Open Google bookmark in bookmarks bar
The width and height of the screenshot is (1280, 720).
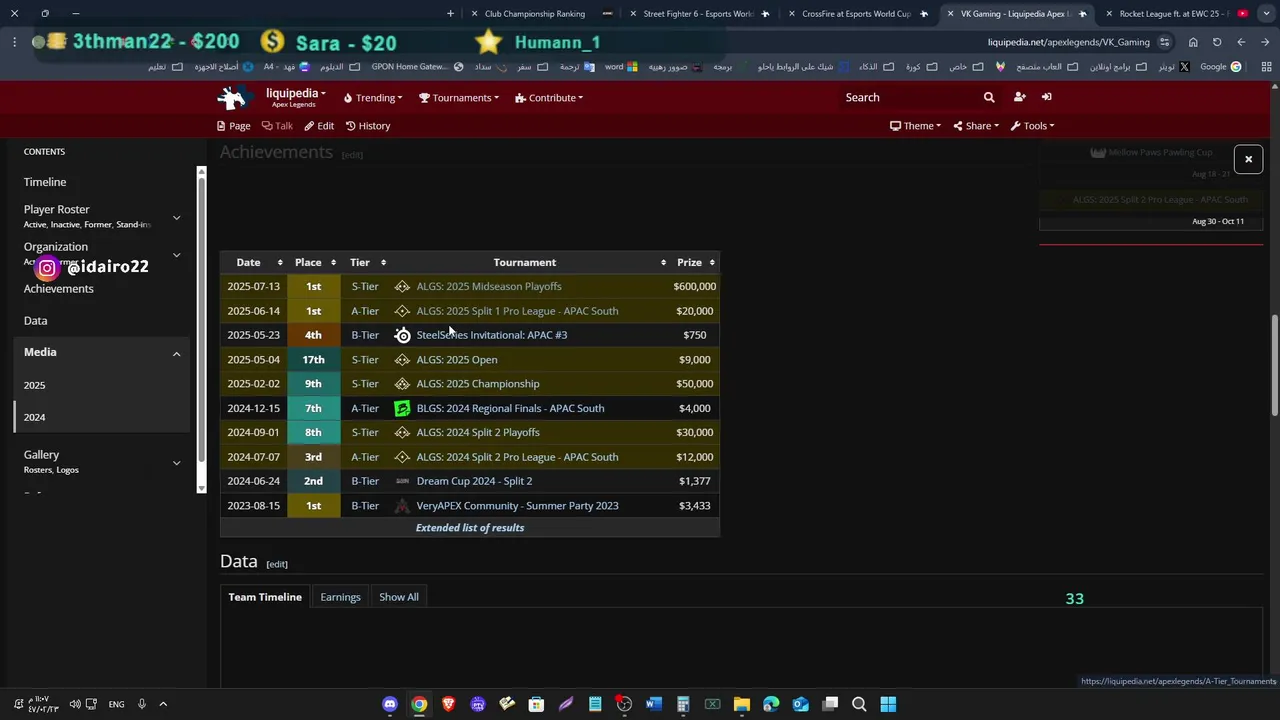[x=1220, y=67]
